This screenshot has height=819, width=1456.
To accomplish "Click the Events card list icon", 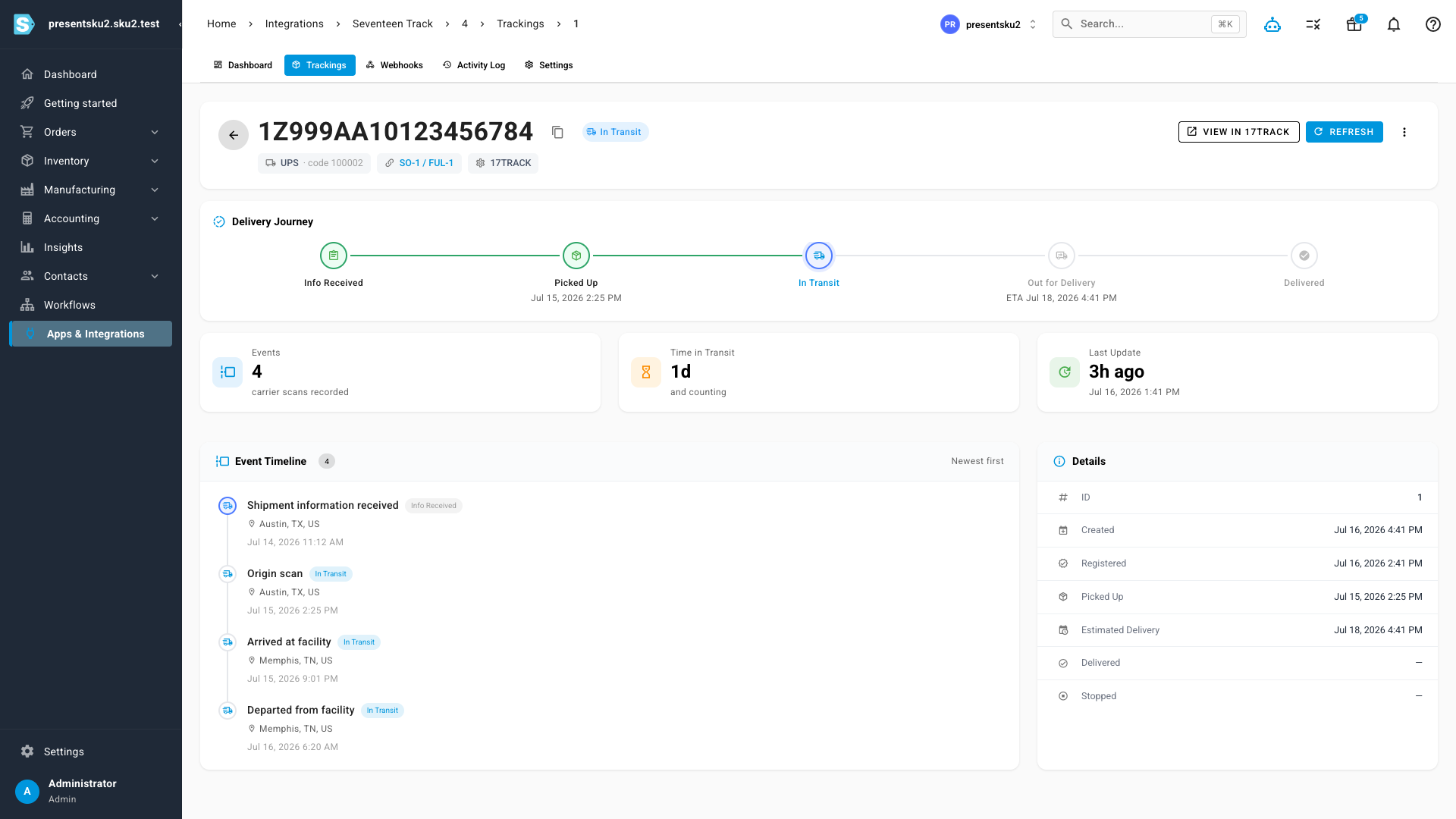I will [227, 372].
